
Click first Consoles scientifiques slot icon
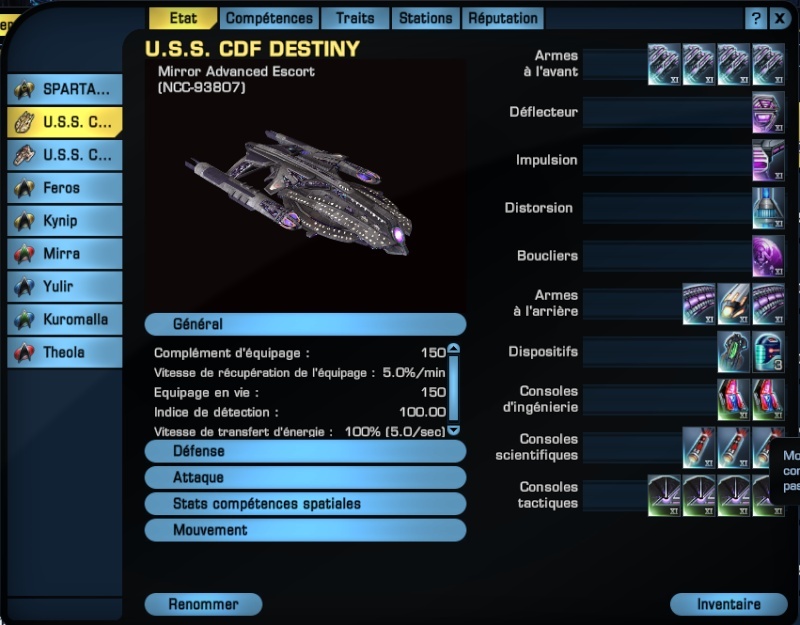(698, 448)
